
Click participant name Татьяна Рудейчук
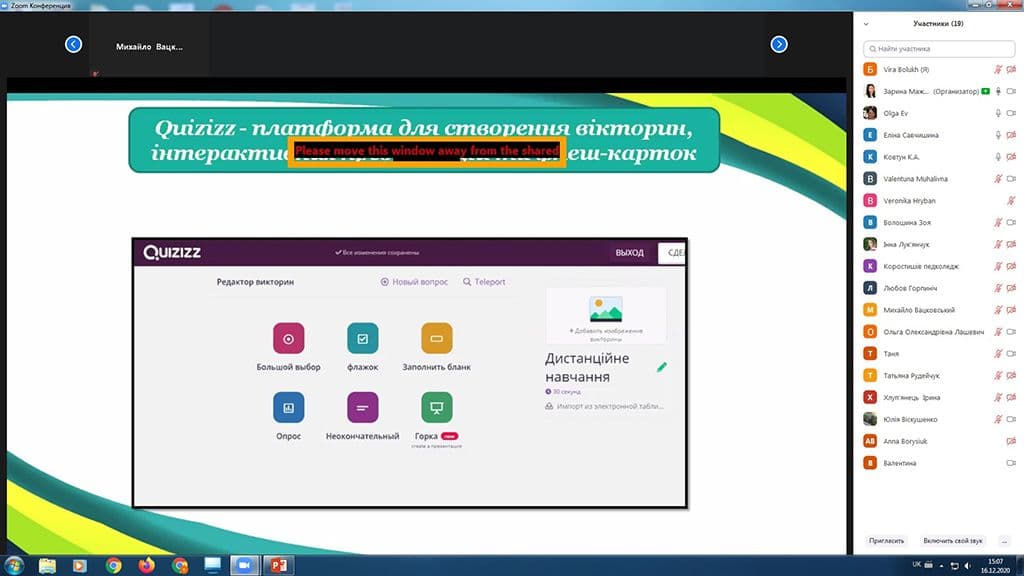pyautogui.click(x=911, y=376)
